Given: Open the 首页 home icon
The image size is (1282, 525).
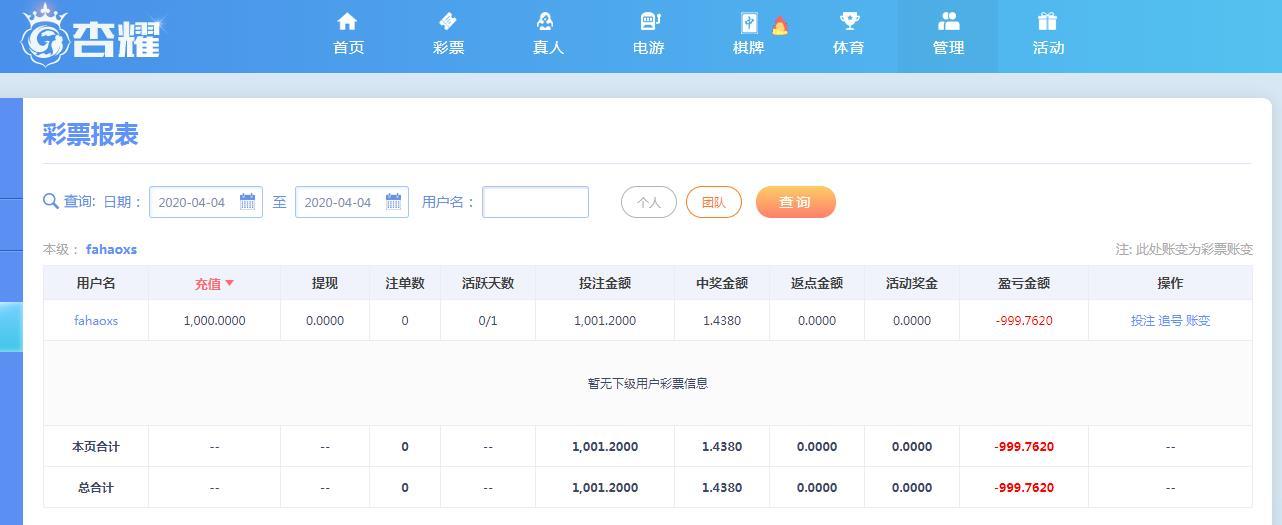Looking at the screenshot, I should pos(347,21).
